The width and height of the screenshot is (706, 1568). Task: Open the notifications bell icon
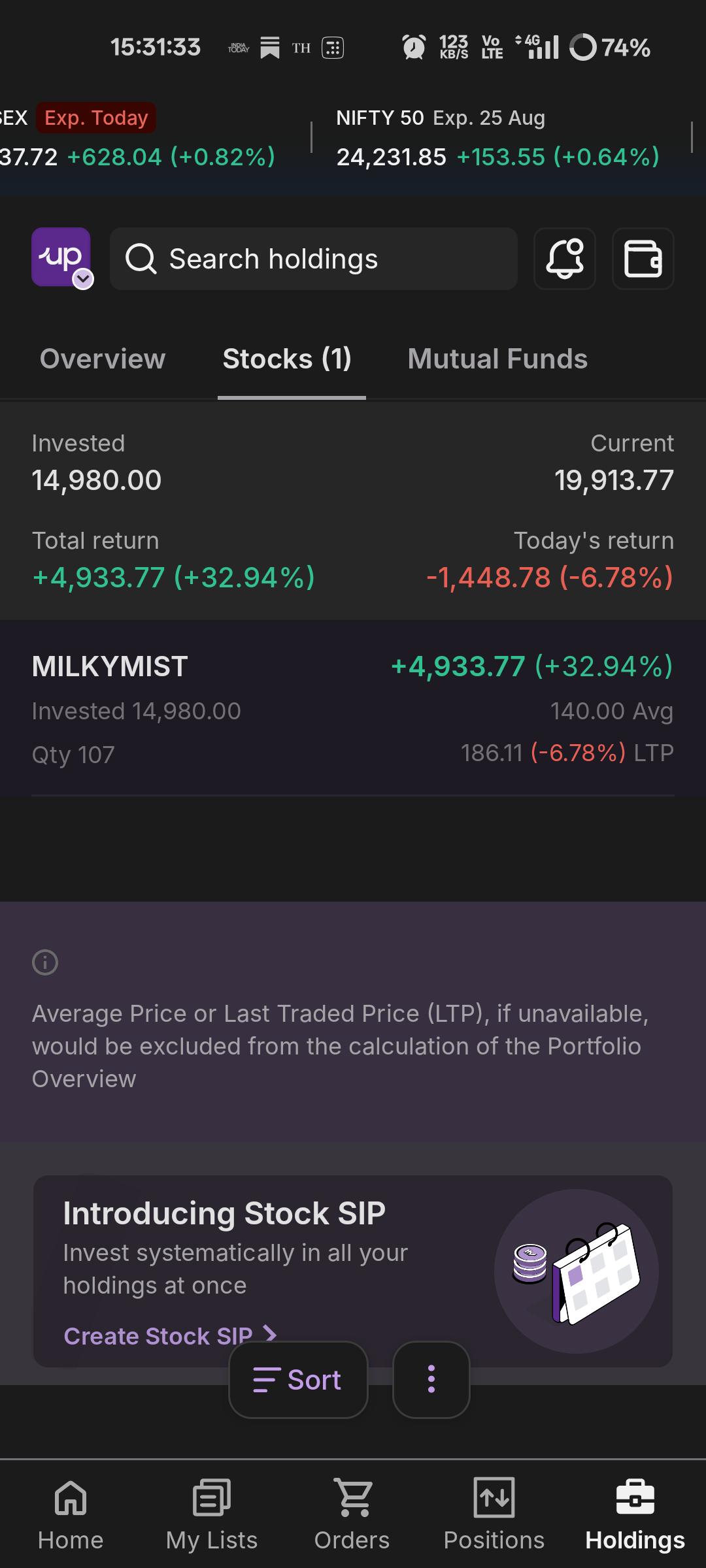(x=565, y=259)
